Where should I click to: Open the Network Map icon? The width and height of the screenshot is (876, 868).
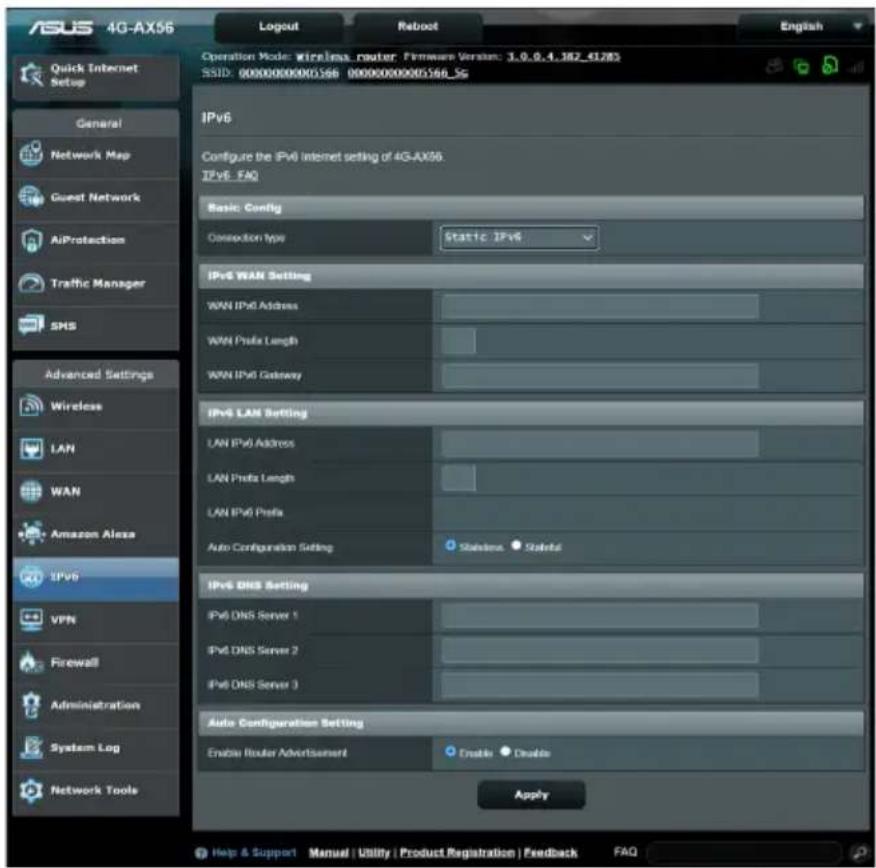[31, 155]
